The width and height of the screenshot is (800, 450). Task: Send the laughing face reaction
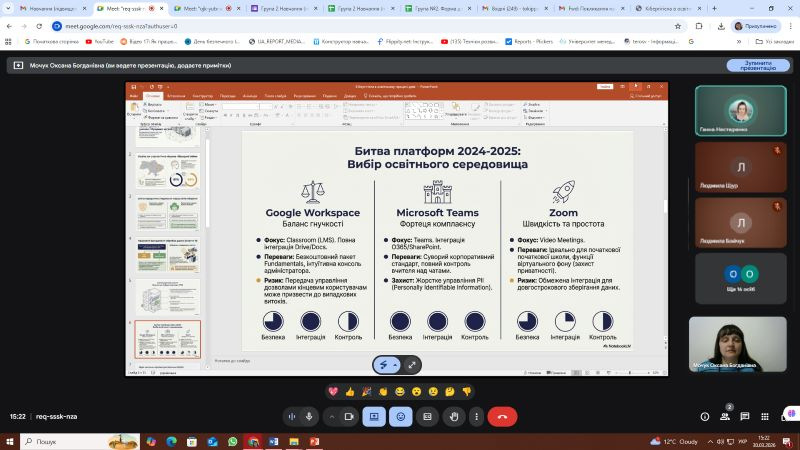pos(400,392)
